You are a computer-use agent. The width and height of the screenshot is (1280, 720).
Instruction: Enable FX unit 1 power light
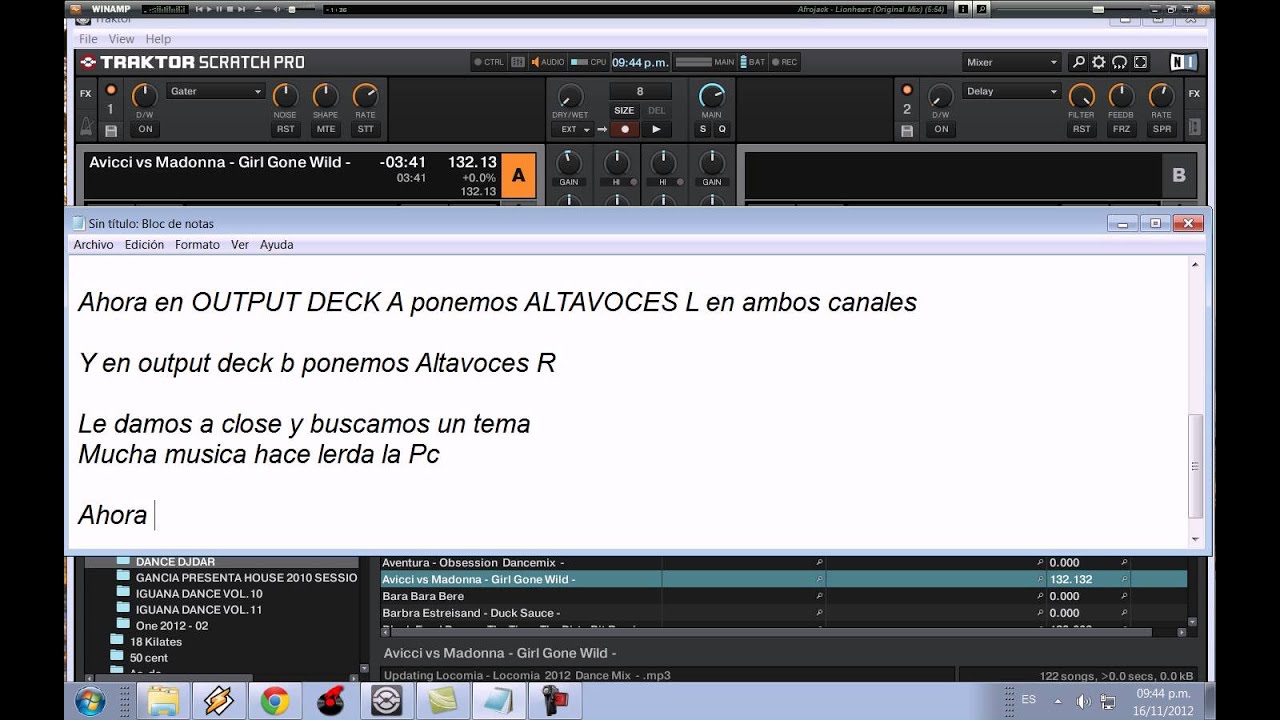[111, 89]
